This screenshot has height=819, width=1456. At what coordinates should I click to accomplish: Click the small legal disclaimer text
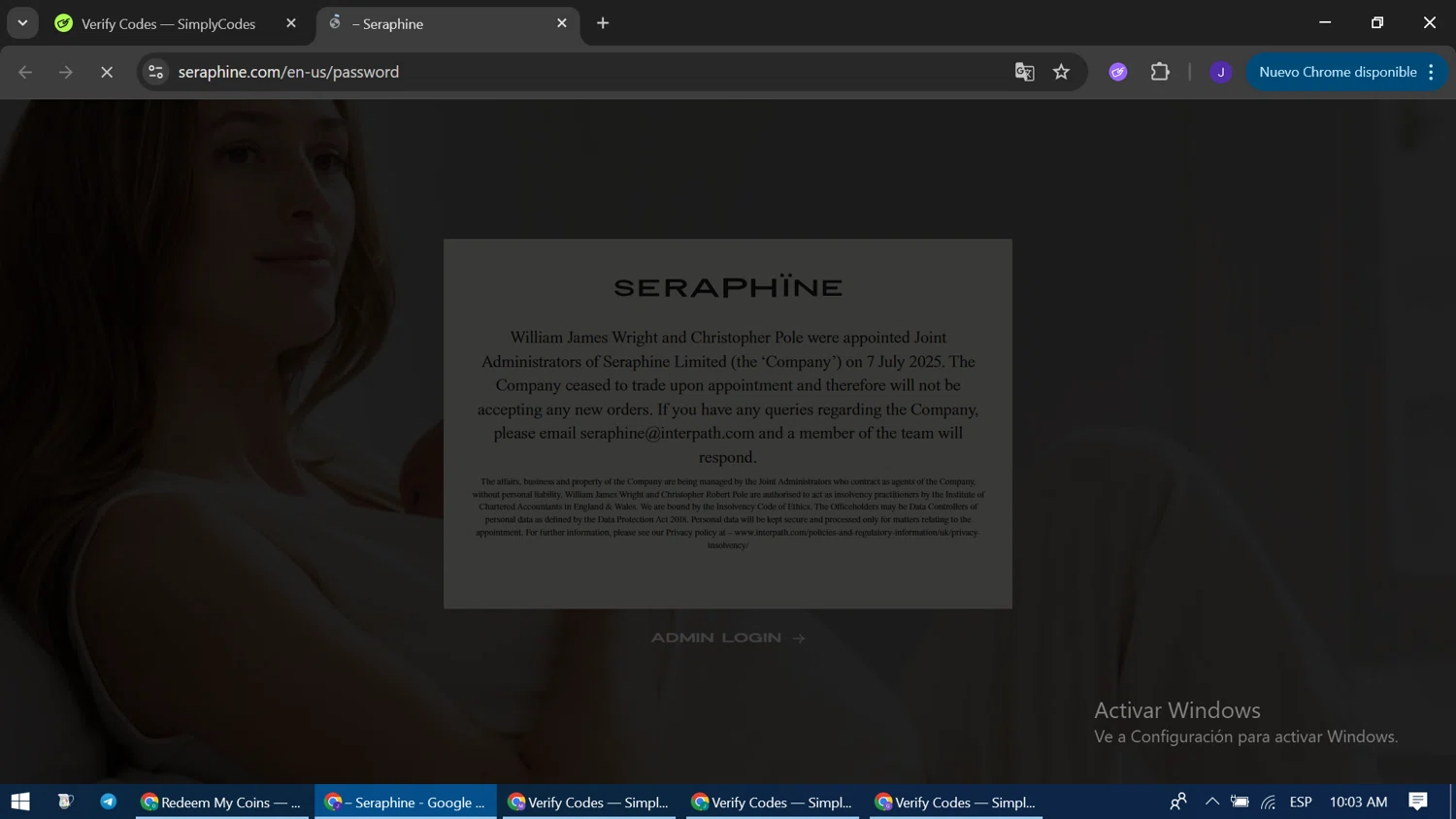[728, 513]
